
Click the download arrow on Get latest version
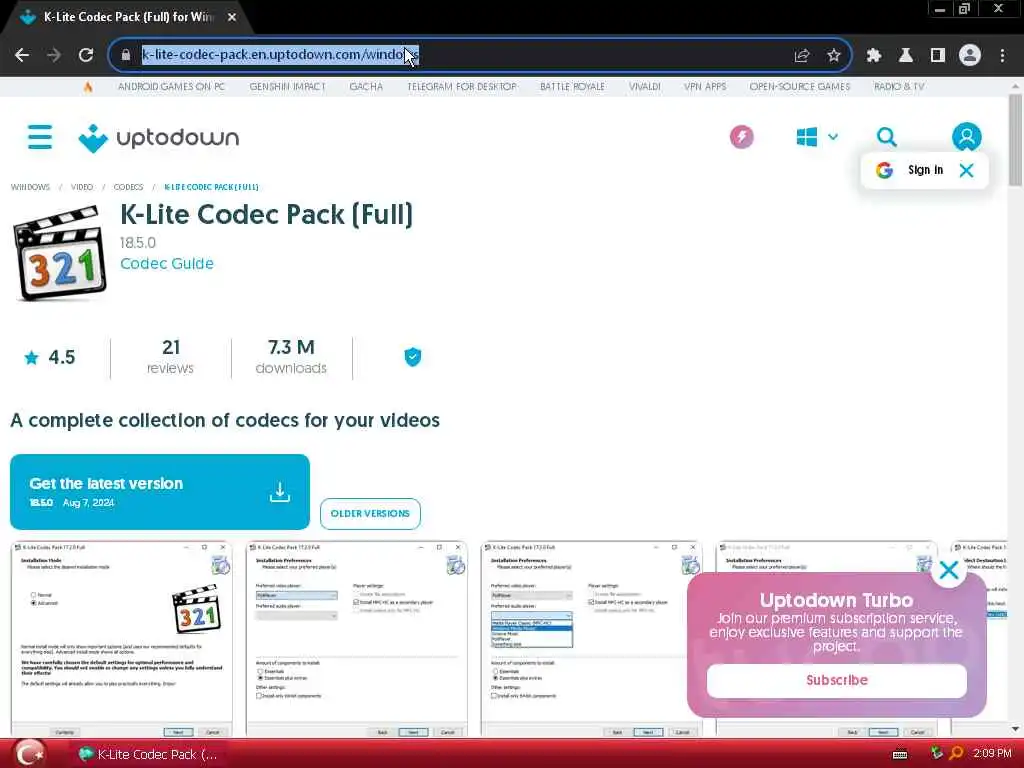click(x=280, y=492)
